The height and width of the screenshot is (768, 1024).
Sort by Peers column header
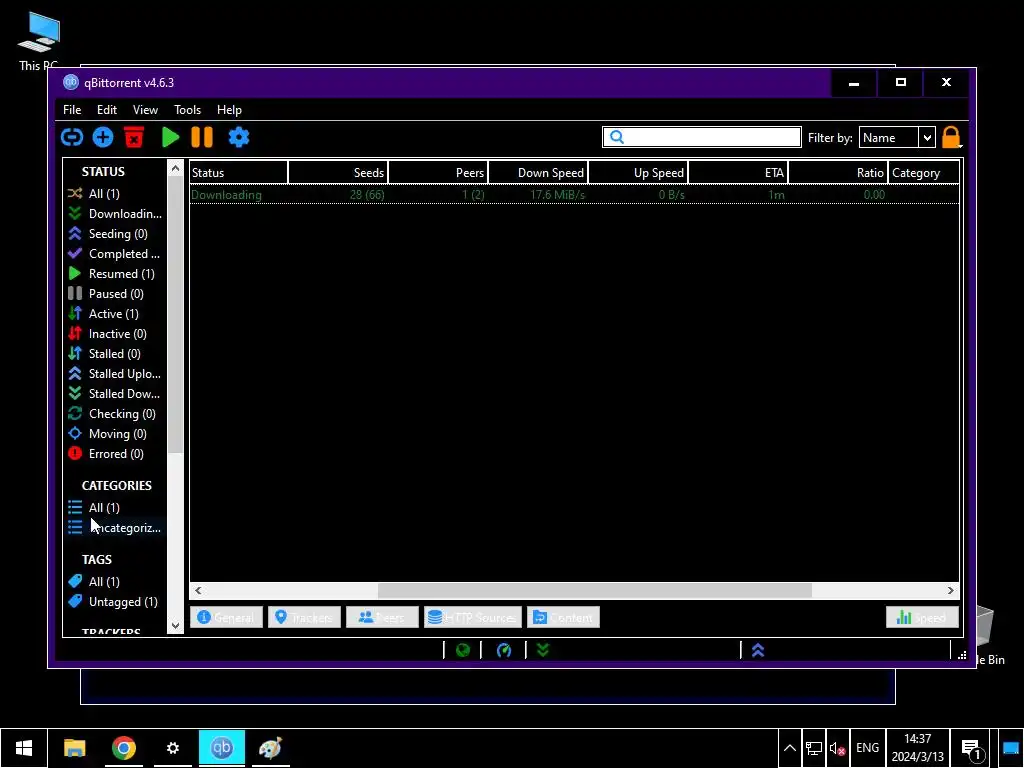click(x=438, y=173)
